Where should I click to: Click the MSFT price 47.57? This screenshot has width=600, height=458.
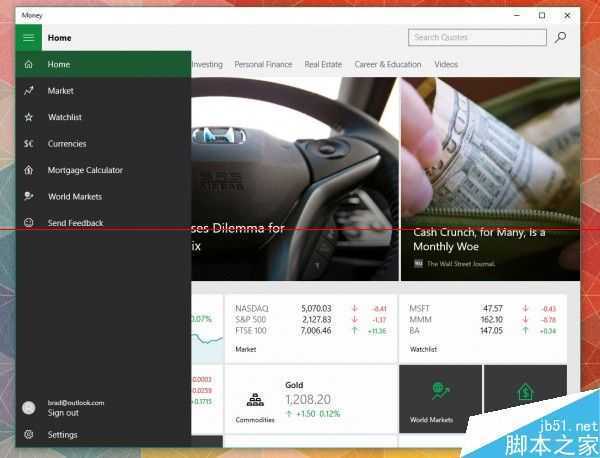[492, 308]
